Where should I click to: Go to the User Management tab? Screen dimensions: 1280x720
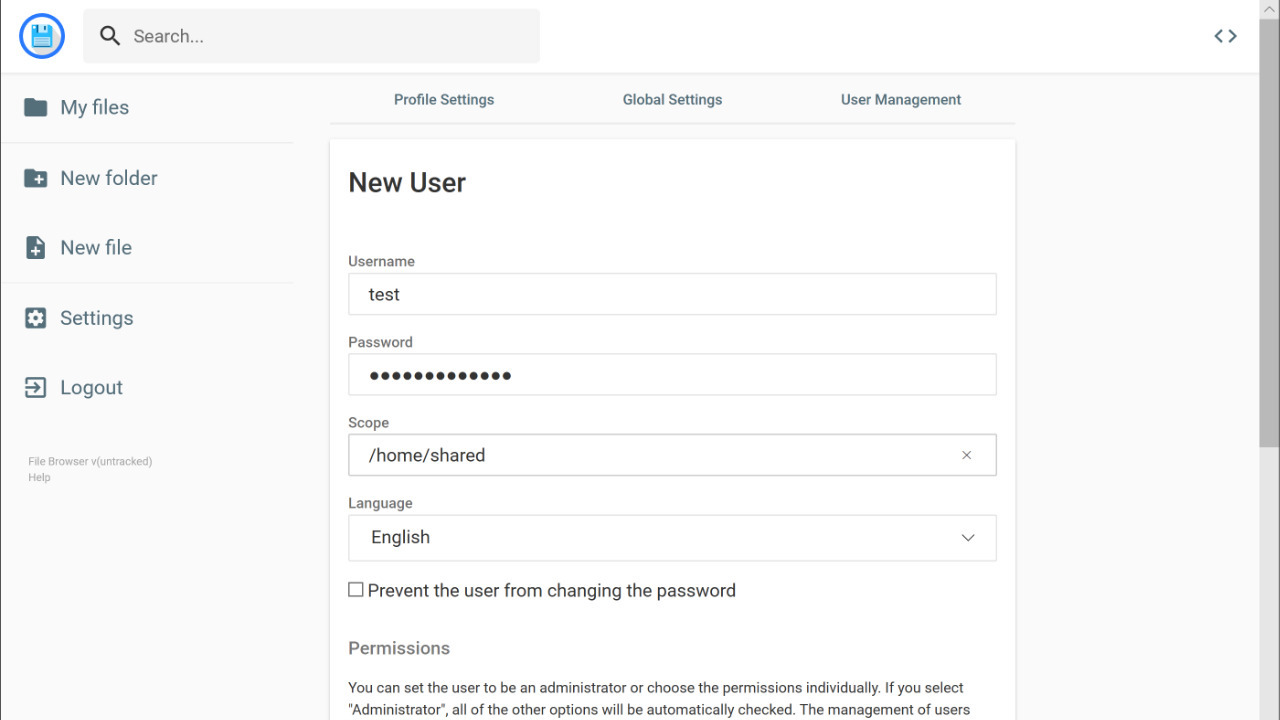tap(900, 100)
